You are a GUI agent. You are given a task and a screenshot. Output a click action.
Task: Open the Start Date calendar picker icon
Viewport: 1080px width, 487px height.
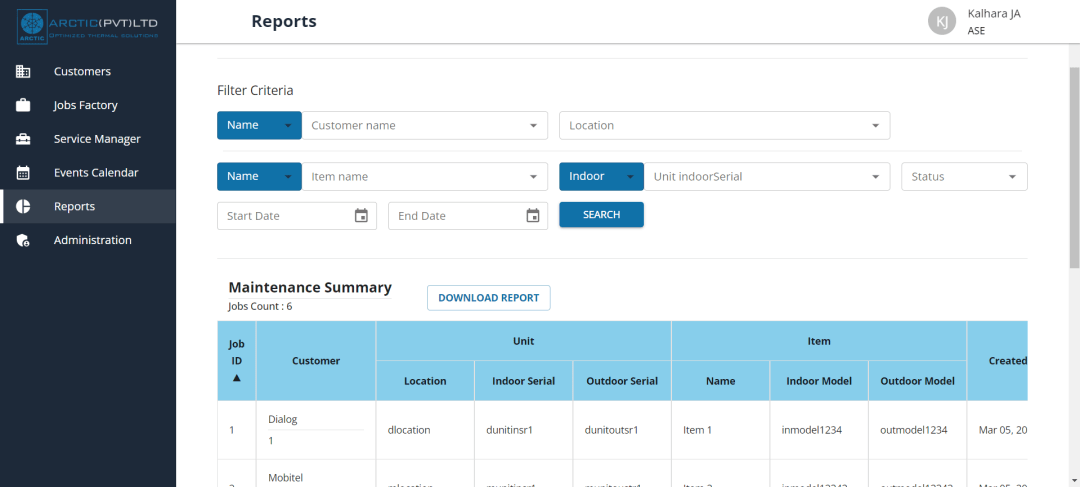(361, 216)
